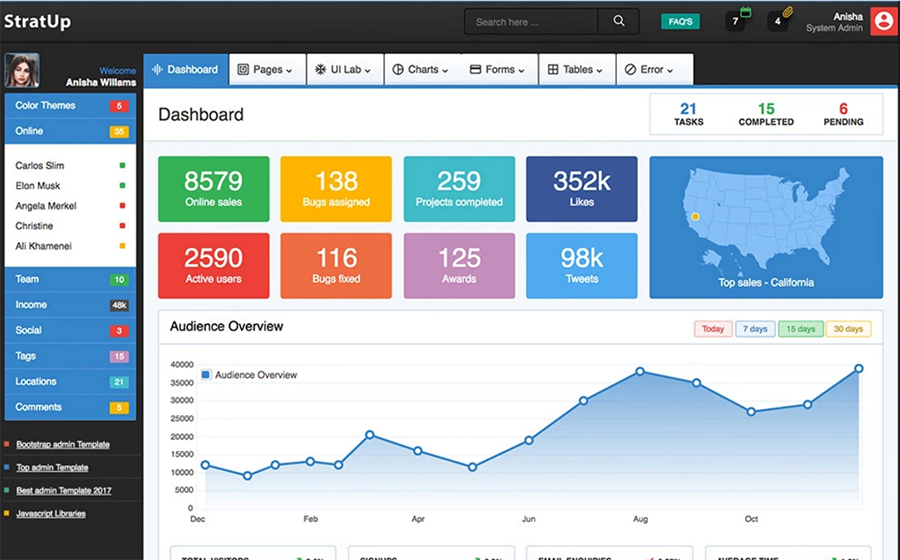The width and height of the screenshot is (900, 560).
Task: Open the calendar notifications badge showing 7
Action: [735, 21]
